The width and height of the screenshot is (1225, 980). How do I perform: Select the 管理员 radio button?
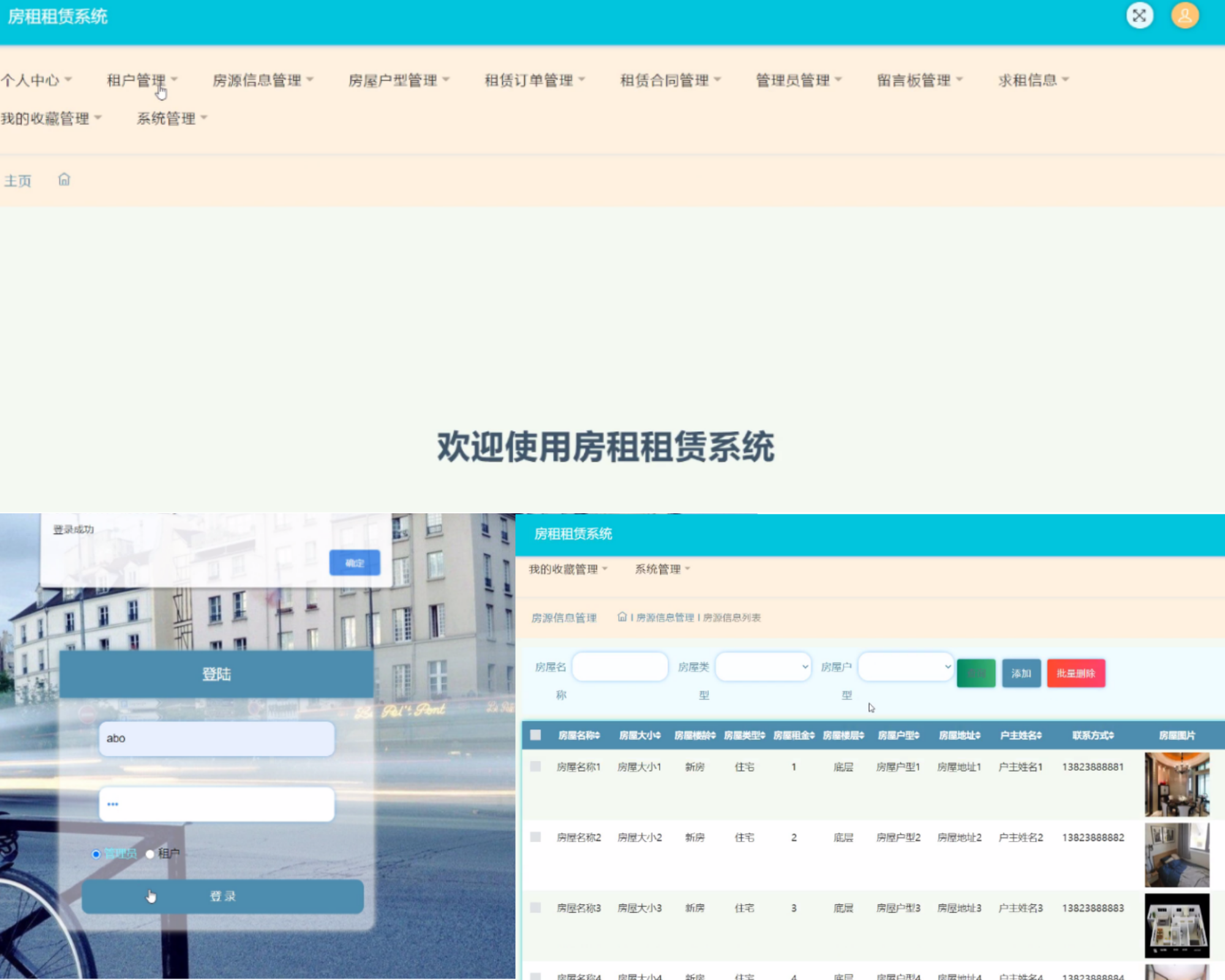coord(96,854)
